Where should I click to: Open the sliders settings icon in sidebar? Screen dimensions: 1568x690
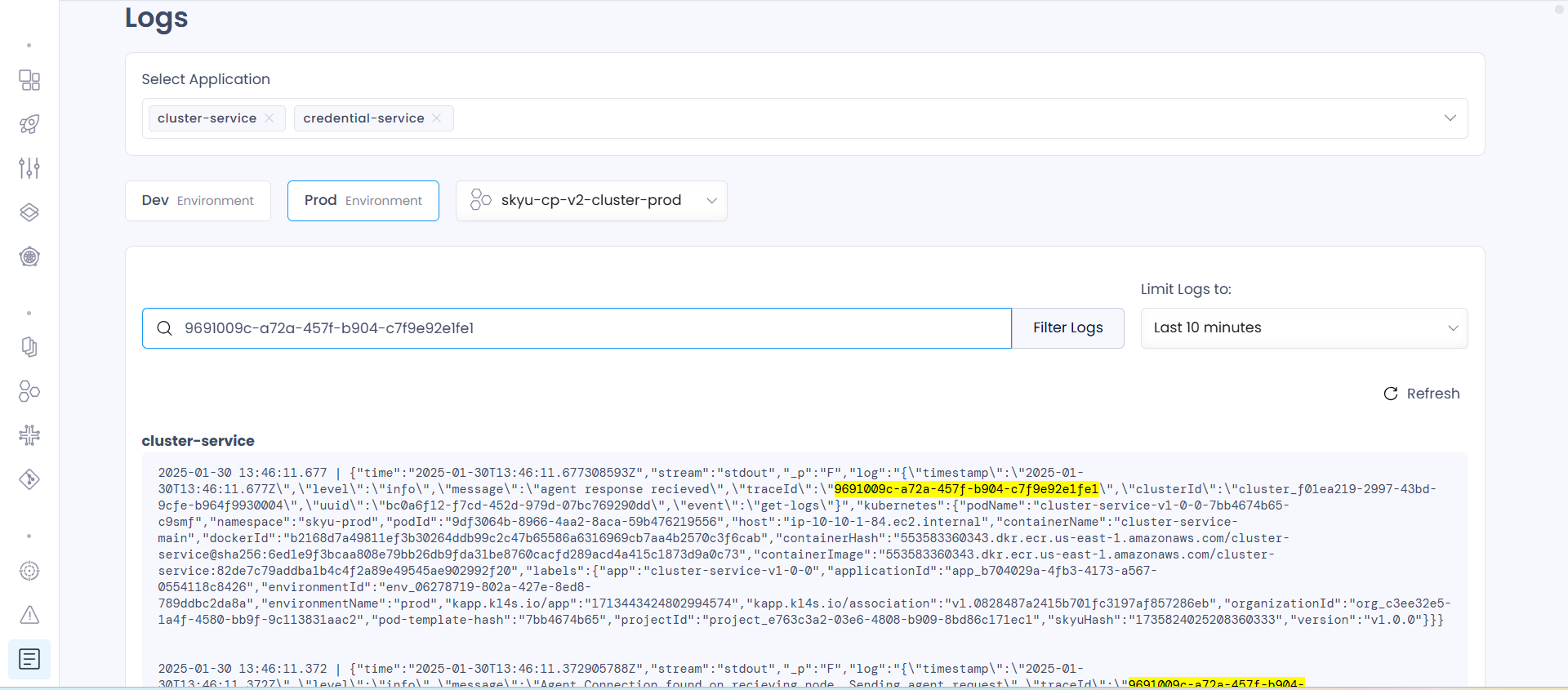coord(29,168)
